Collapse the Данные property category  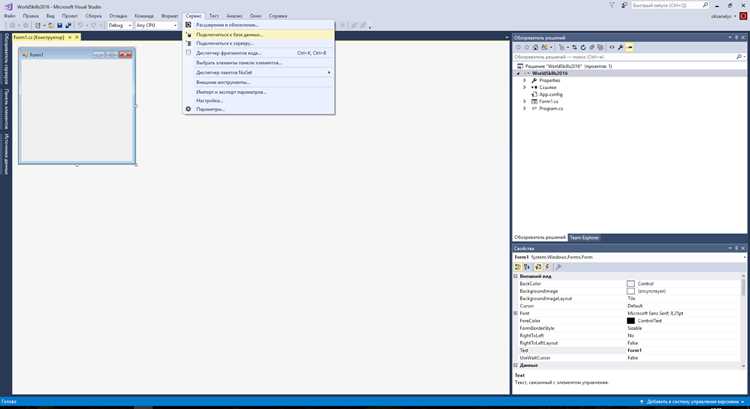(516, 365)
